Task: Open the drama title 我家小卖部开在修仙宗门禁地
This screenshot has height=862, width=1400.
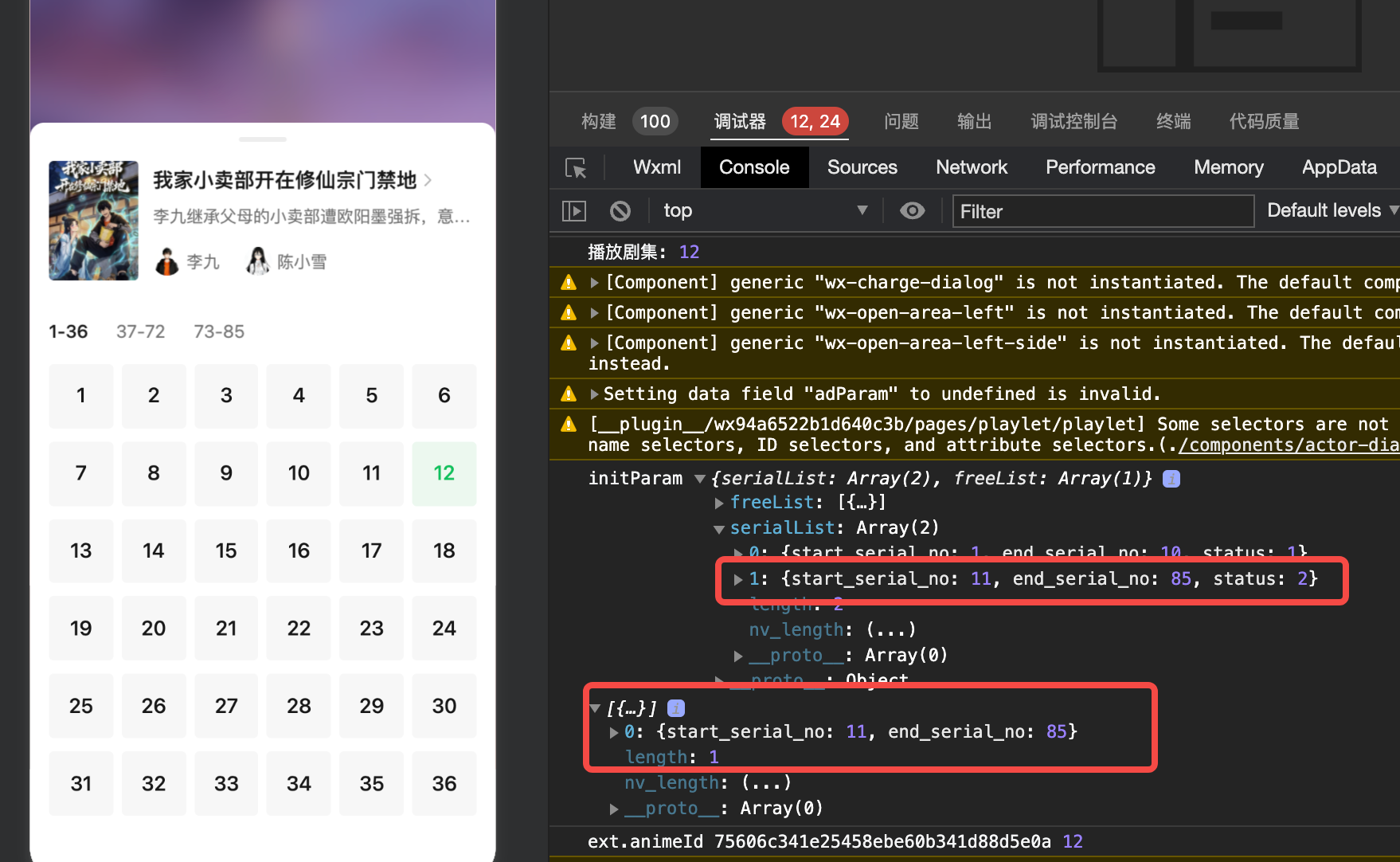Action: pos(284,181)
